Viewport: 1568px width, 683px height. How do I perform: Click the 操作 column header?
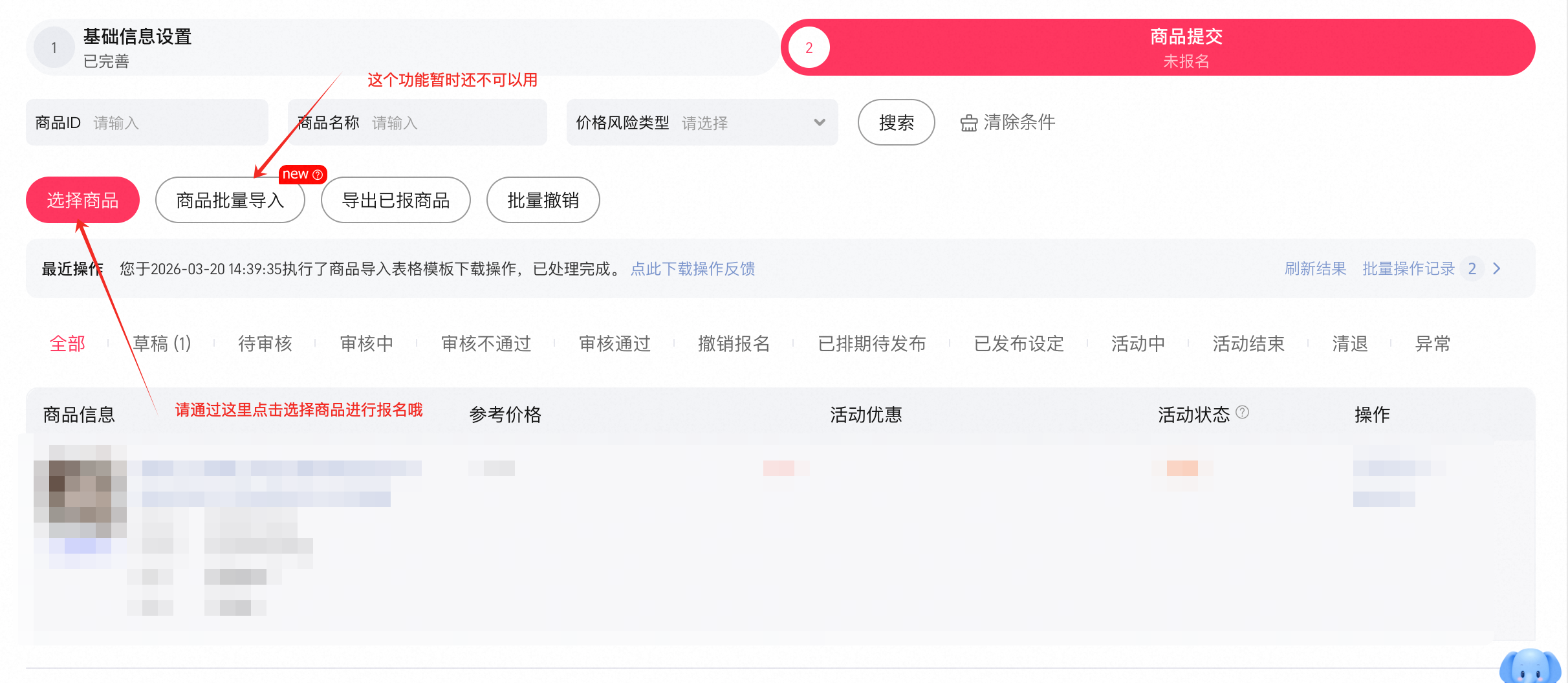(1372, 415)
